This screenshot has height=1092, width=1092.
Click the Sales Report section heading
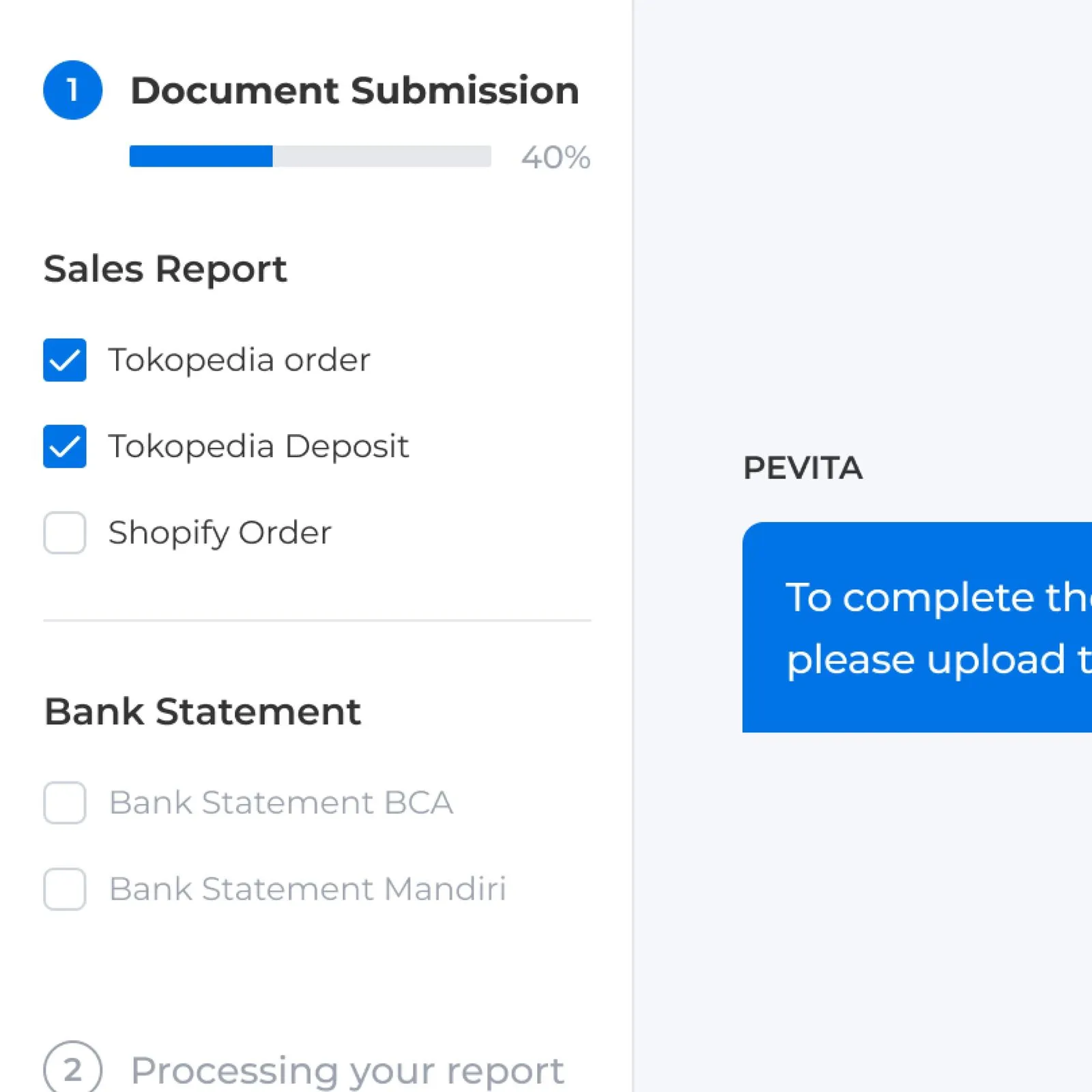165,268
